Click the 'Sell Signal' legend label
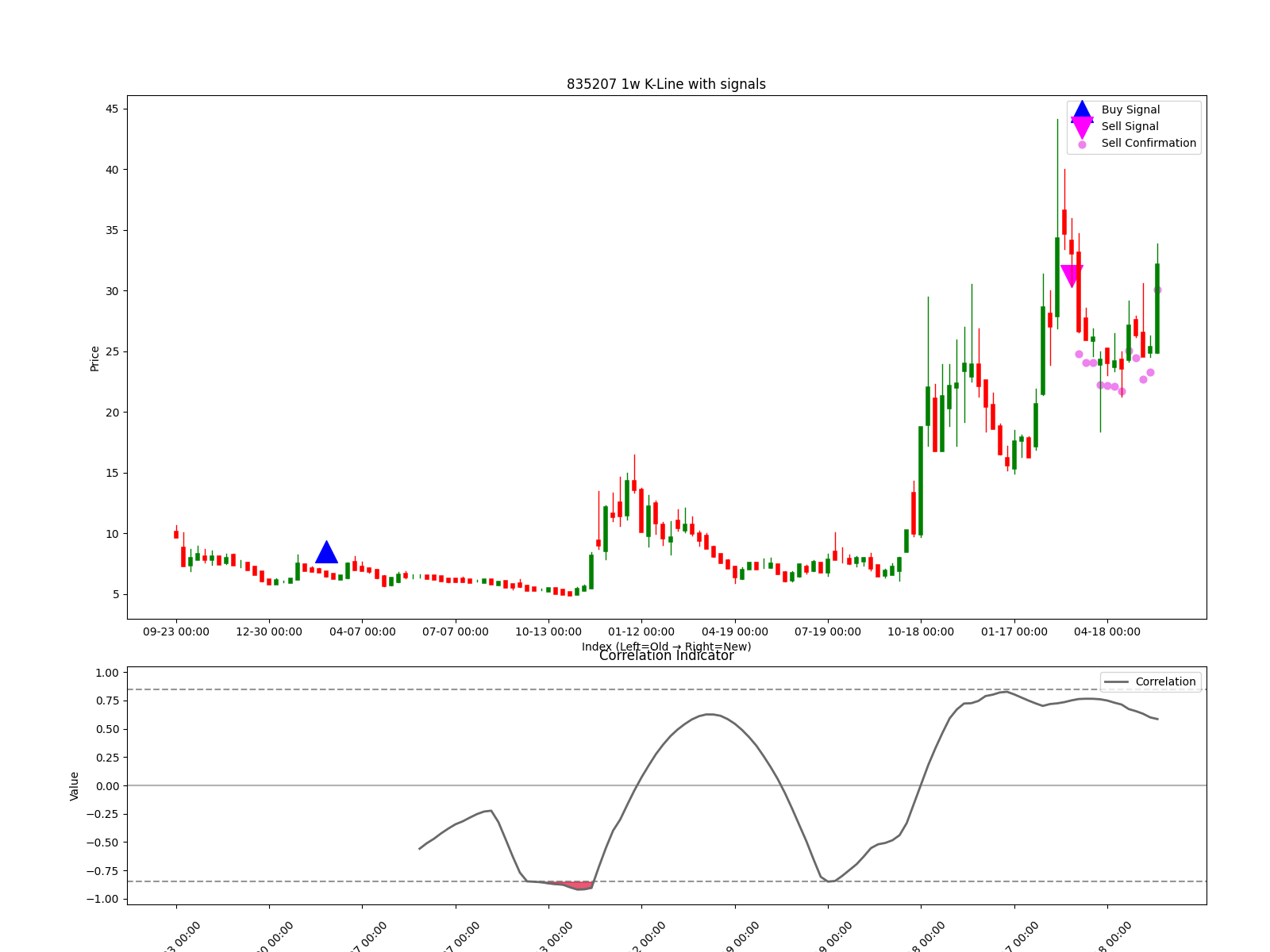1270x952 pixels. pos(1130,126)
